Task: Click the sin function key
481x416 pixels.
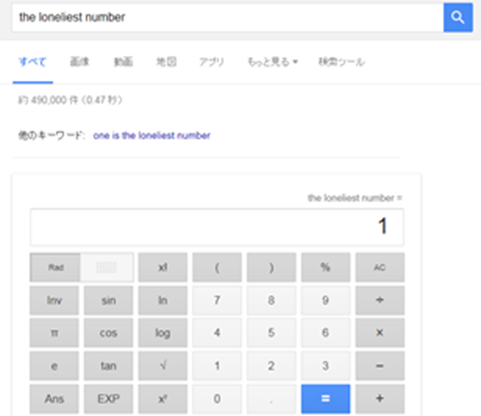Action: pyautogui.click(x=108, y=300)
